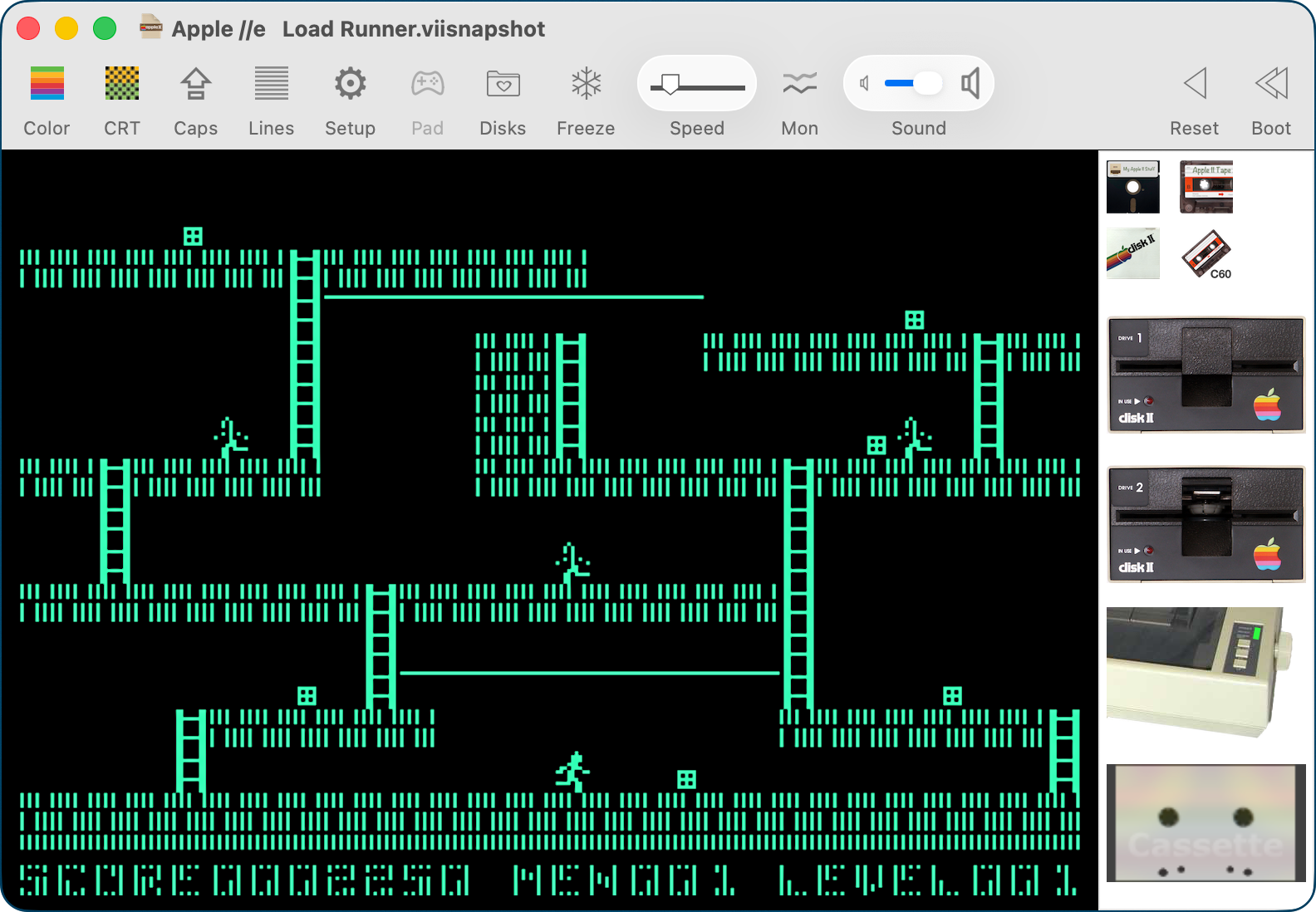Click the gold chest at top left platform
This screenshot has height=912, width=1316.
pos(193,237)
